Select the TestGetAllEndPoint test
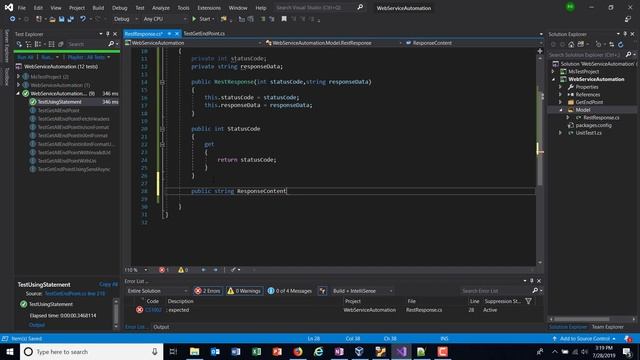This screenshot has height=360, width=640. (59, 110)
